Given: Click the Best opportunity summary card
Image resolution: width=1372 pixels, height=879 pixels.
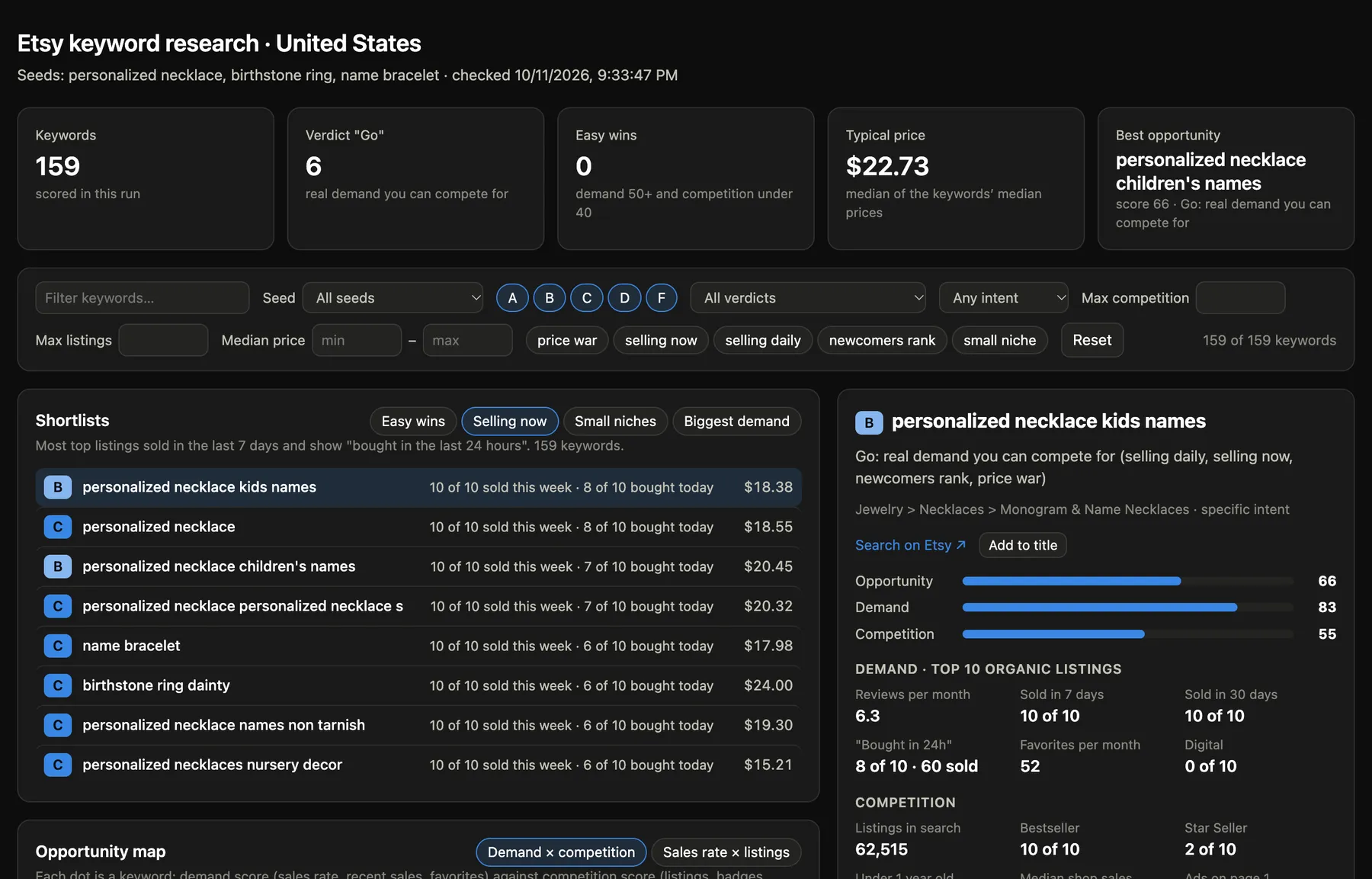Looking at the screenshot, I should point(1226,178).
